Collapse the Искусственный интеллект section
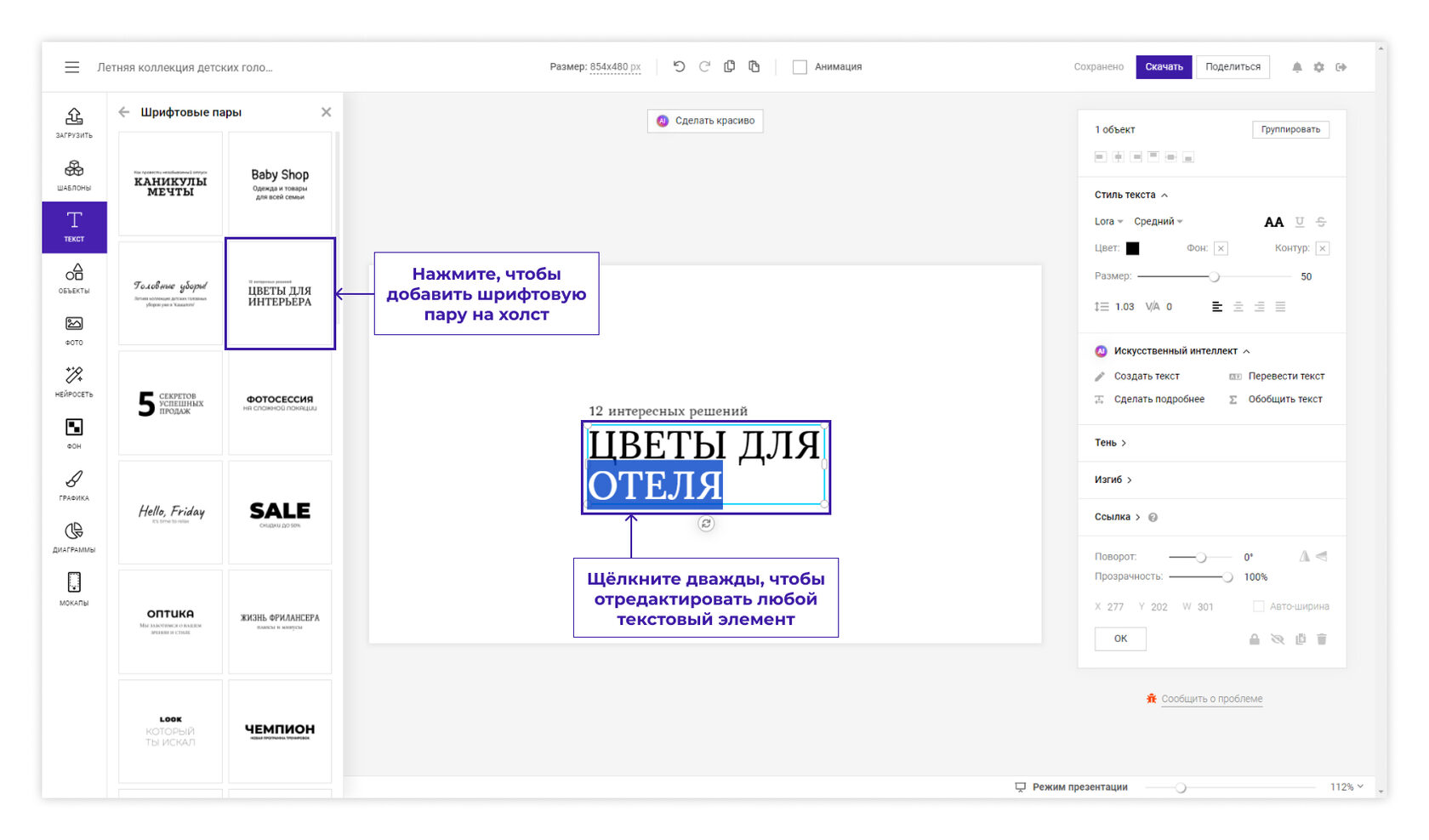The height and width of the screenshot is (840, 1429). [1172, 351]
